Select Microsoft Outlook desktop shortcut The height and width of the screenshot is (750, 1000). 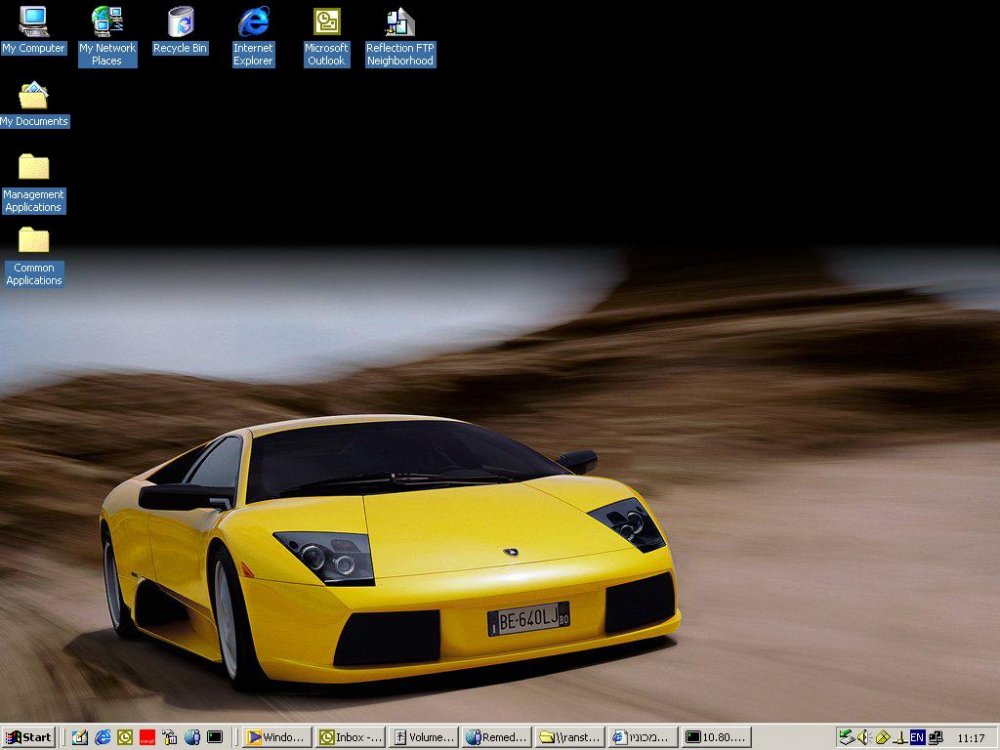(327, 36)
